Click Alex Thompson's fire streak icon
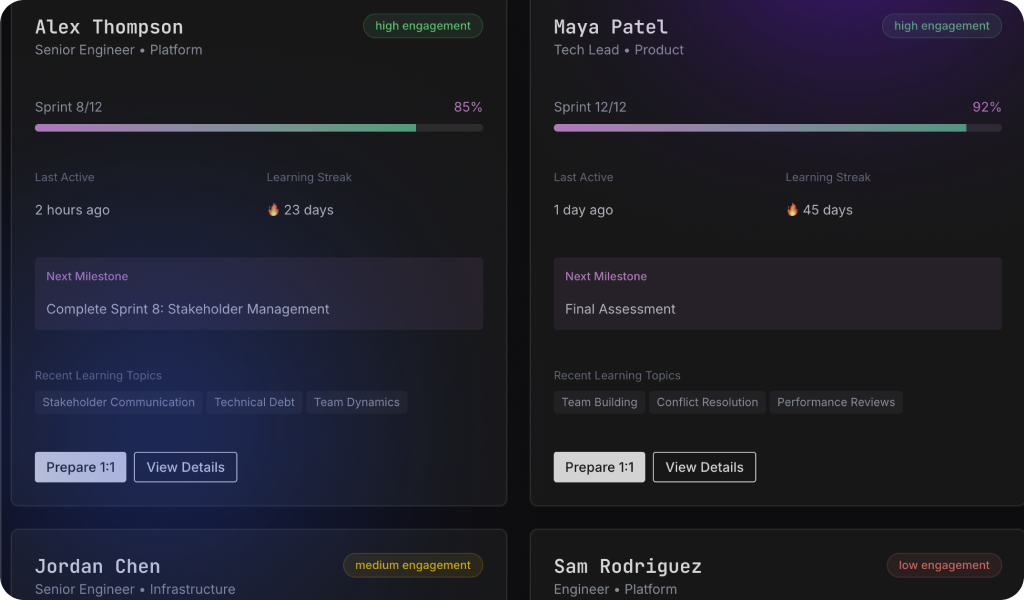 click(273, 210)
